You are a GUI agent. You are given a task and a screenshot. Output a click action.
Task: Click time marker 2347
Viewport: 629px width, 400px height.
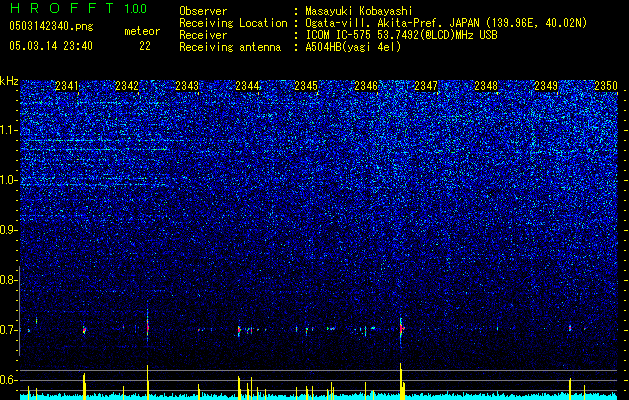coord(426,86)
